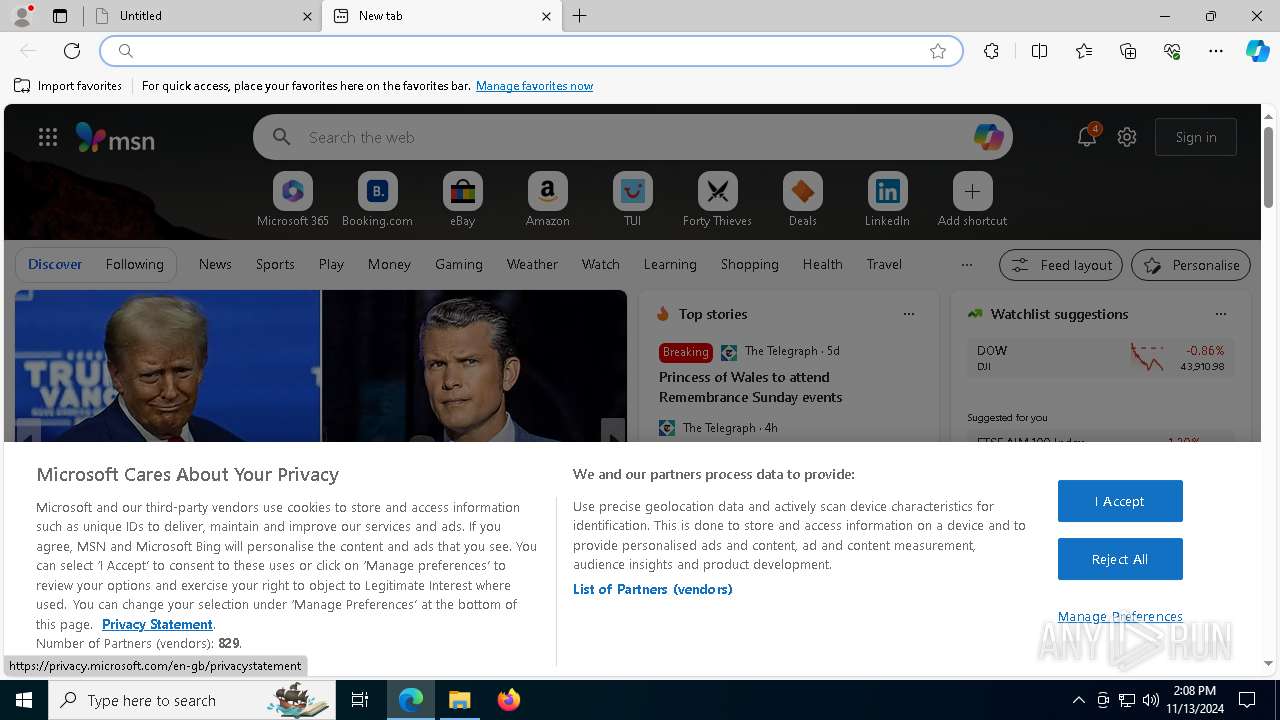The width and height of the screenshot is (1280, 720).
Task: Open the Extensions puzzle icon
Action: point(991,51)
